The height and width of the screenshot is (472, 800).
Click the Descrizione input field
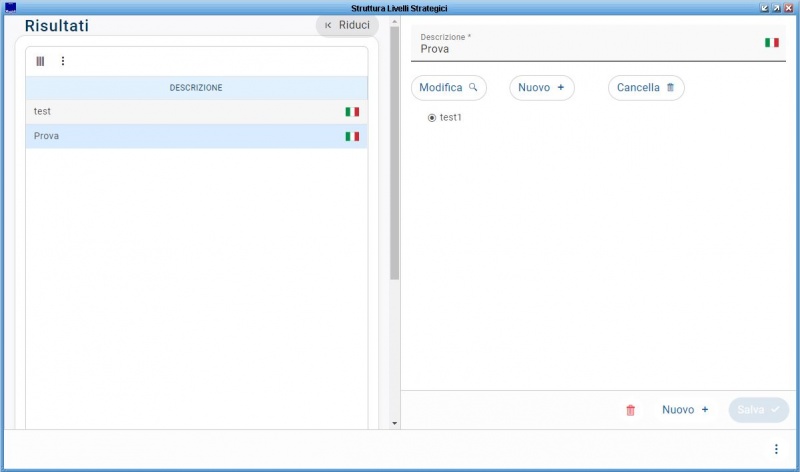pyautogui.click(x=598, y=44)
